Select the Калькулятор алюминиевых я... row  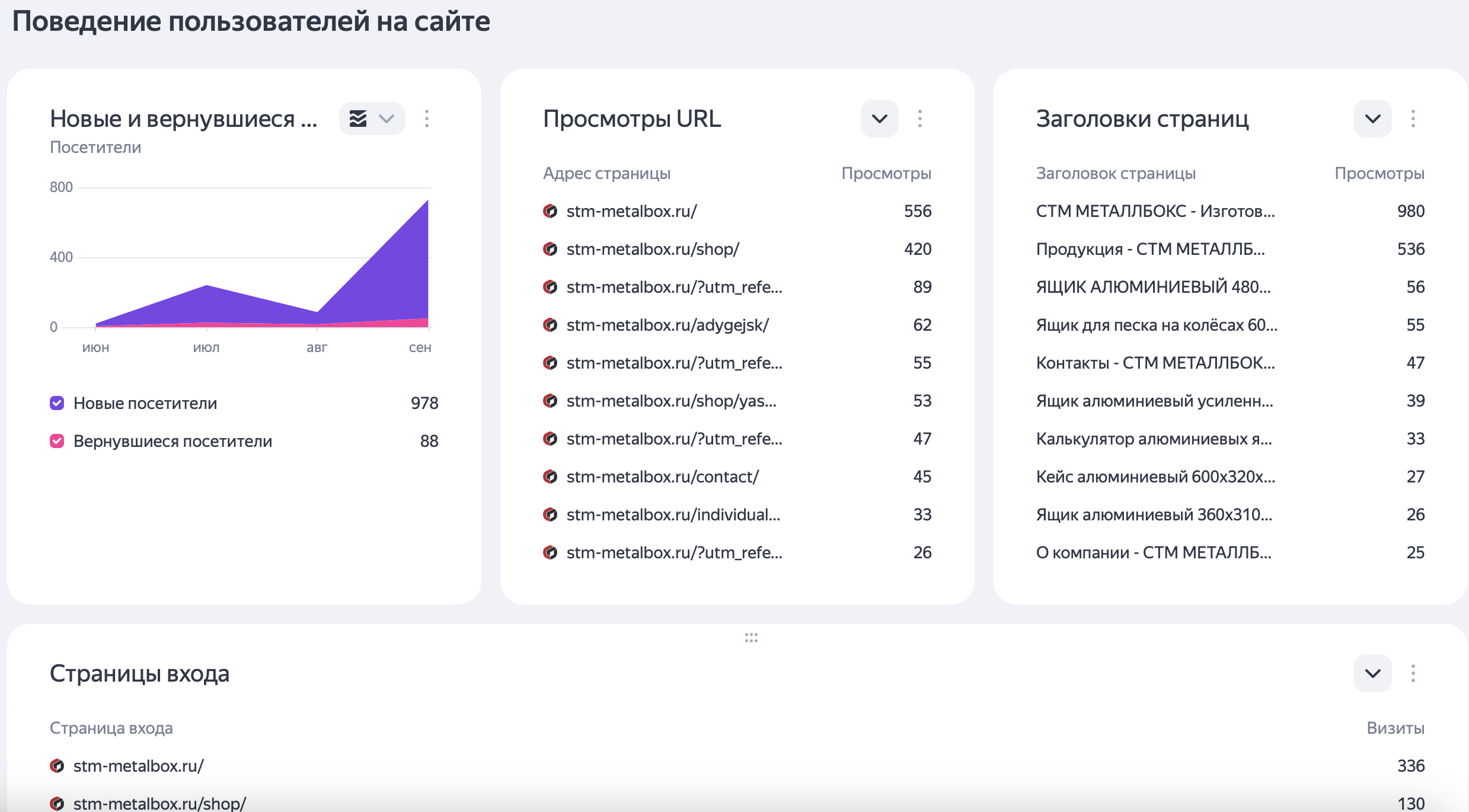[1154, 439]
